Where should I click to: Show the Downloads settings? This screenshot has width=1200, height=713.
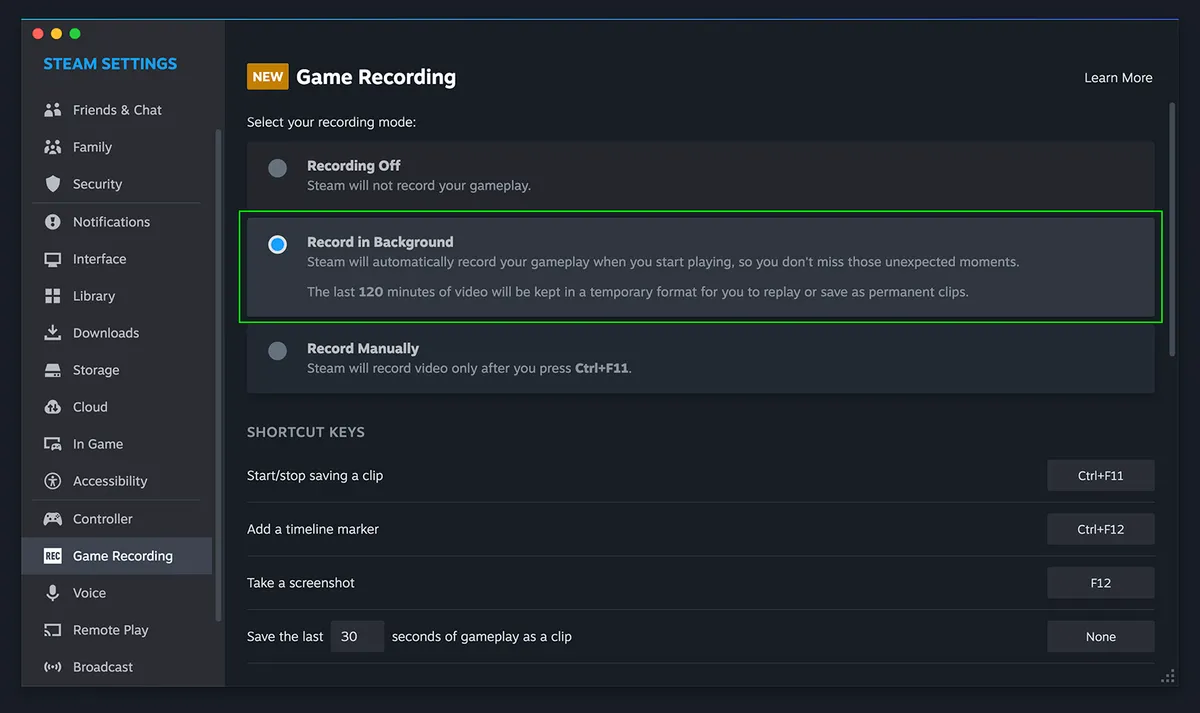click(116, 333)
